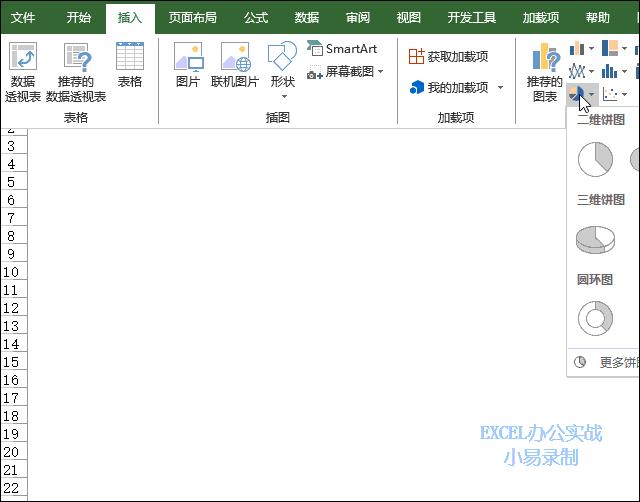
Task: Open the 形状 shapes gallery
Action: (282, 65)
